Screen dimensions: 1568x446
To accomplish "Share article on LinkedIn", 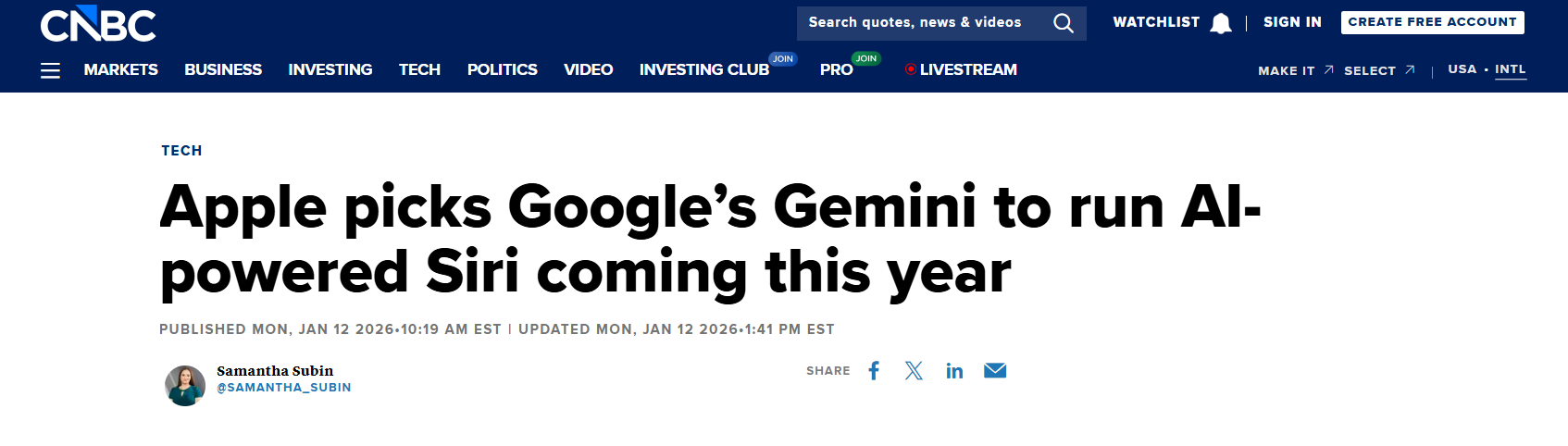I will 954,371.
